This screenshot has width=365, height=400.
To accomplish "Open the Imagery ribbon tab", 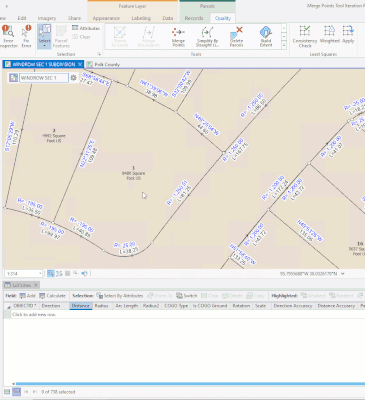I will coord(47,18).
